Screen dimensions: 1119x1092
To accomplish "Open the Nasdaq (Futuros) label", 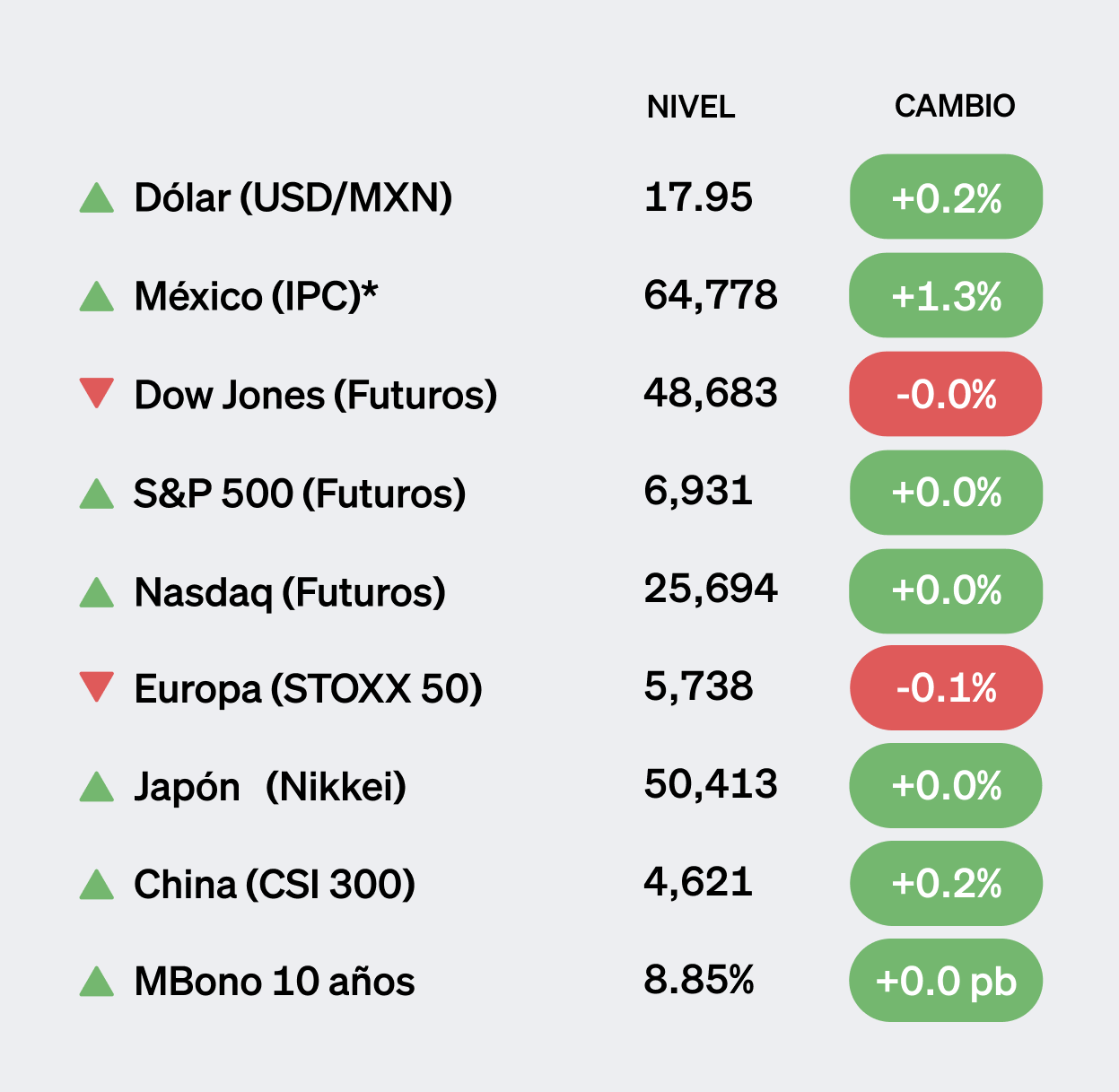I will (x=290, y=592).
